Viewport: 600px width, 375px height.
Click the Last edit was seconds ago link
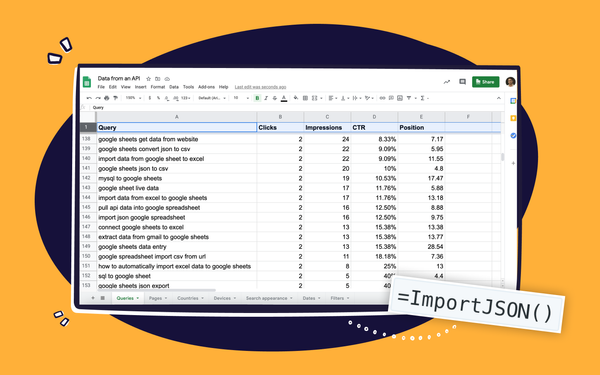(x=260, y=87)
